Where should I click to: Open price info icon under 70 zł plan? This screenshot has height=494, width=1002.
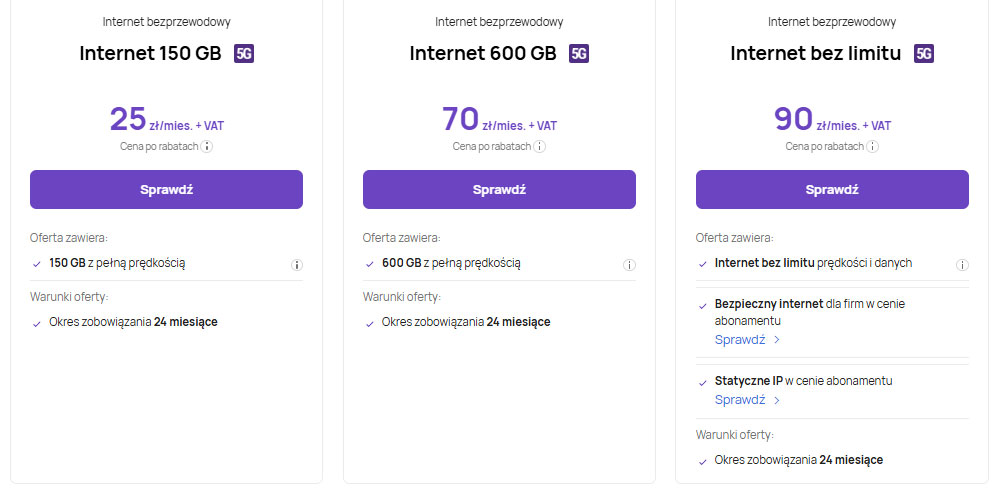tap(540, 146)
